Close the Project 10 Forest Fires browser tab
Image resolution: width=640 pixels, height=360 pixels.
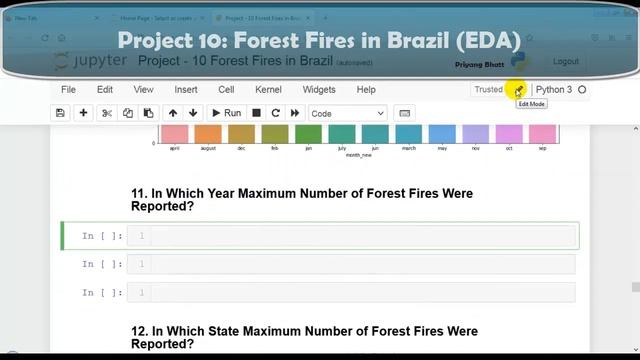308,18
